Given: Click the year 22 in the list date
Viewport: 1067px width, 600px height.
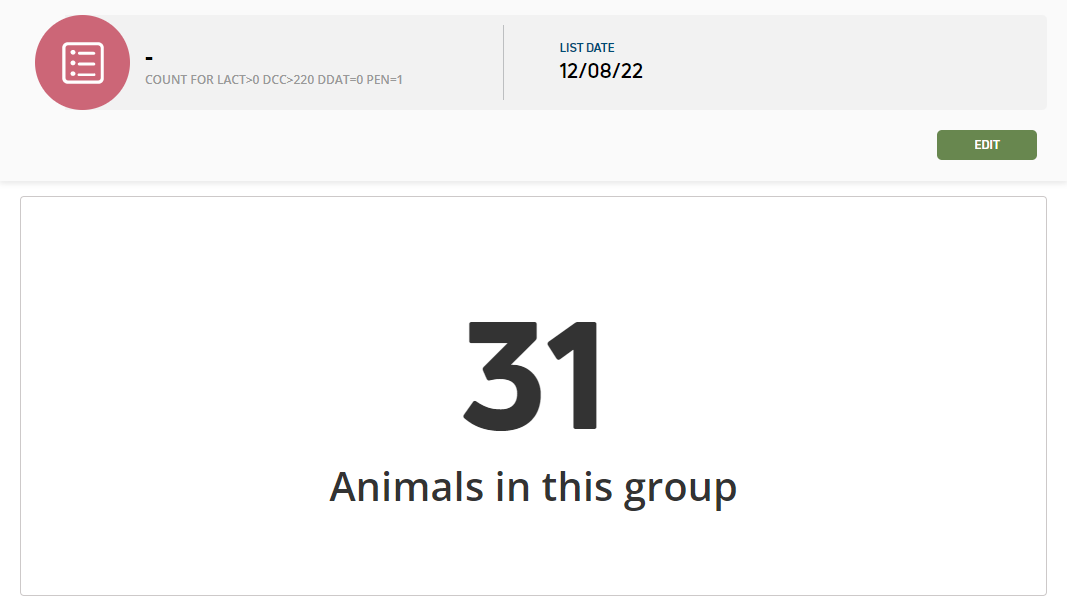Looking at the screenshot, I should point(632,71).
